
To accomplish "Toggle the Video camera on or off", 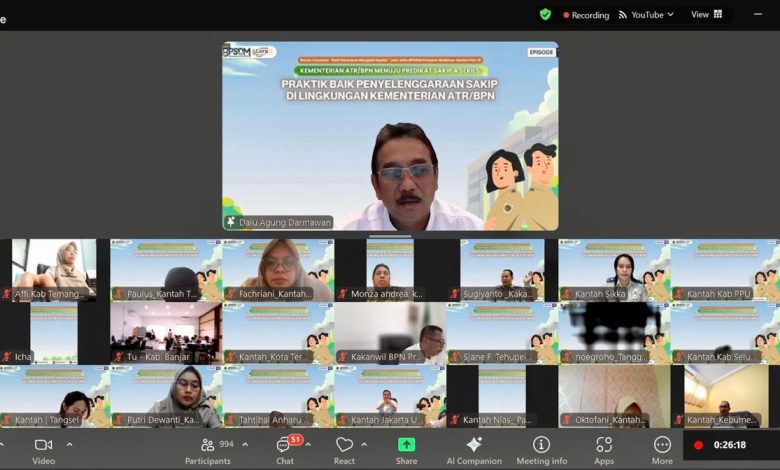I will [x=43, y=449].
